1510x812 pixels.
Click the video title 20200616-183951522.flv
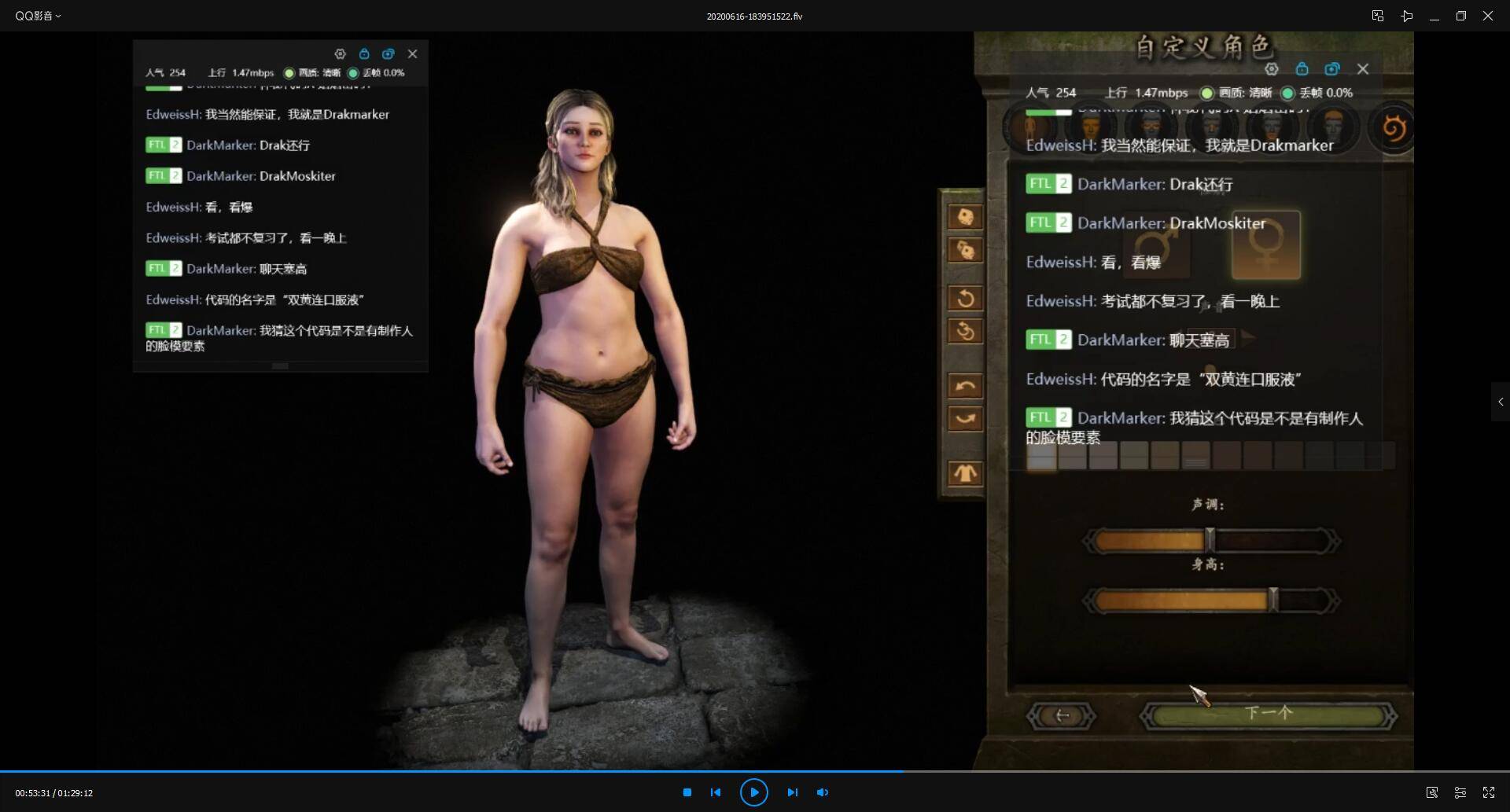[x=754, y=16]
